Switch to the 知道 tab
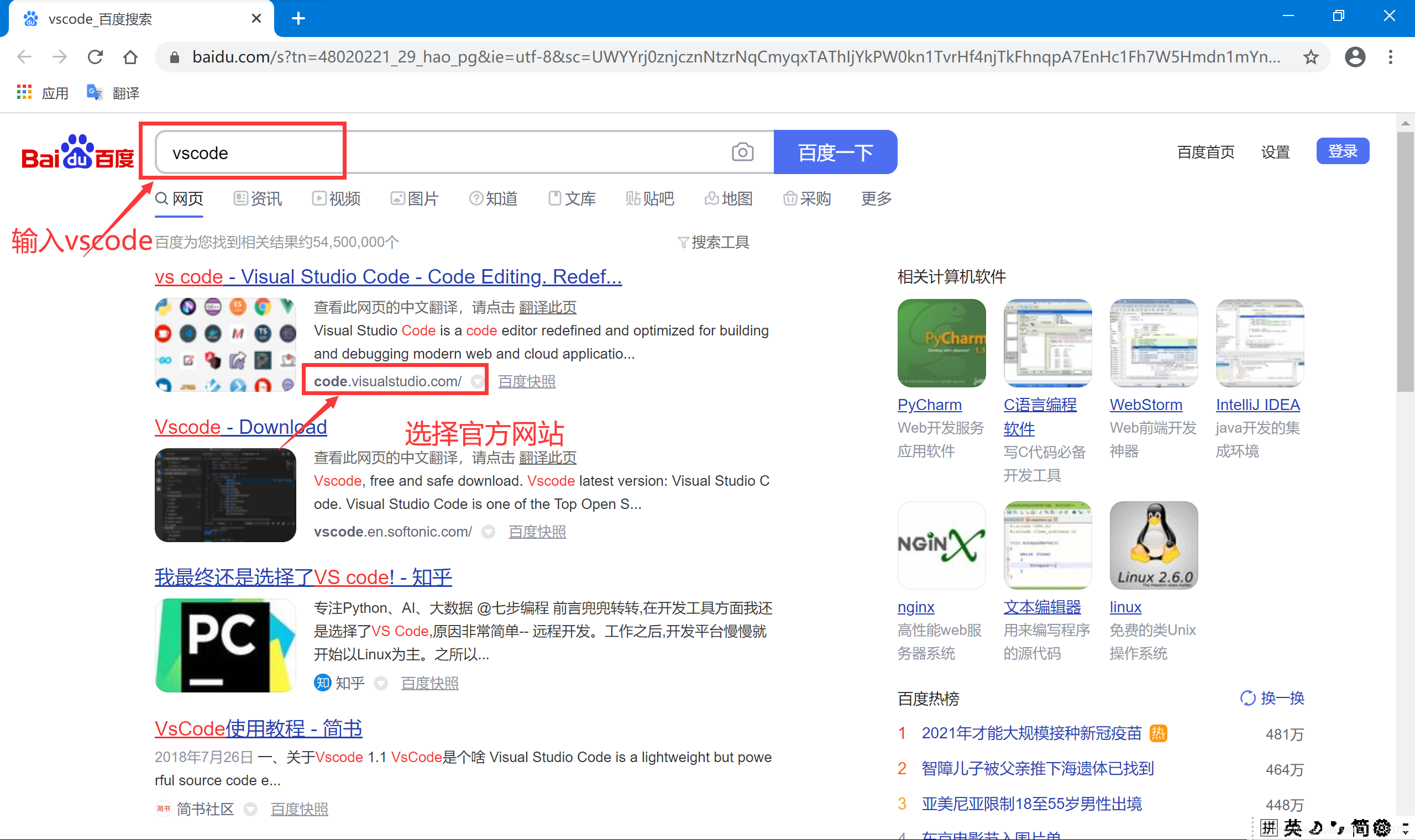 click(x=493, y=199)
